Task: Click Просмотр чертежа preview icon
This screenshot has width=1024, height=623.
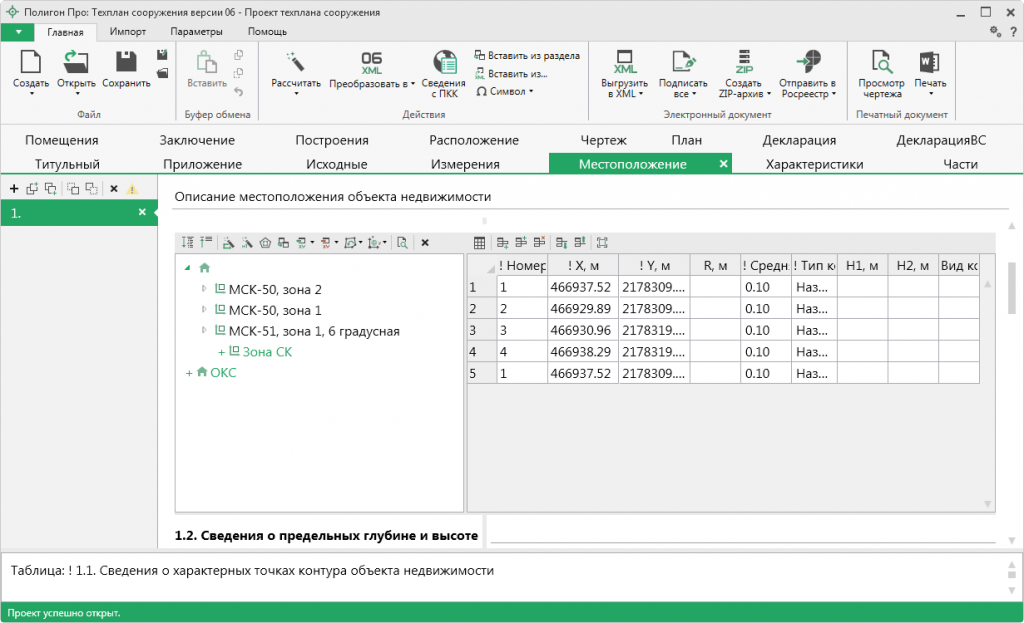Action: [881, 62]
